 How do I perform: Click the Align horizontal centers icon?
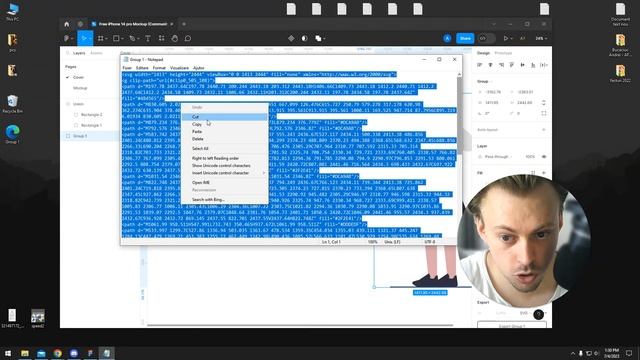[x=490, y=65]
